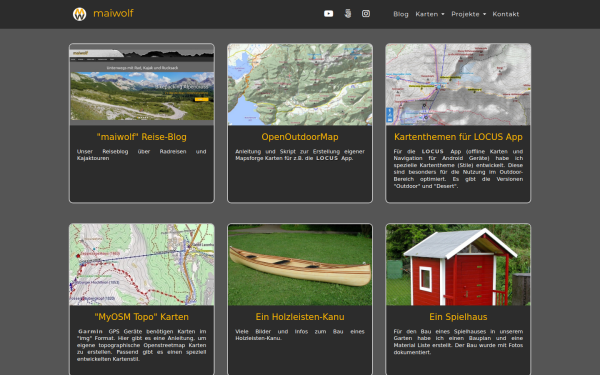Click the maiwolf brand name text
The image size is (600, 375).
tap(113, 13)
